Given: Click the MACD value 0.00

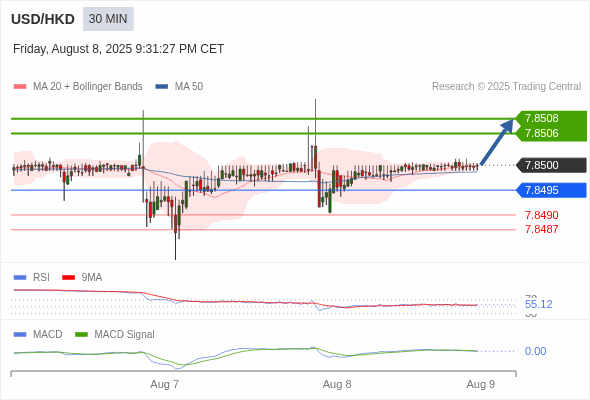Looking at the screenshot, I should point(535,351).
